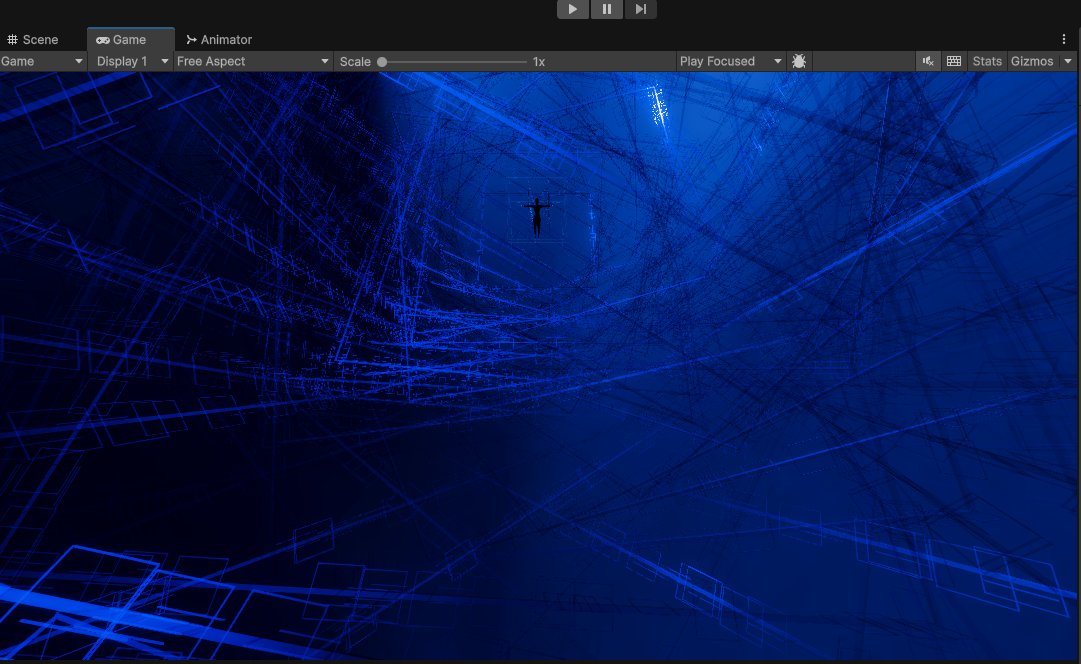Open the Play Focused dropdown
The image size is (1081, 664).
coord(730,61)
